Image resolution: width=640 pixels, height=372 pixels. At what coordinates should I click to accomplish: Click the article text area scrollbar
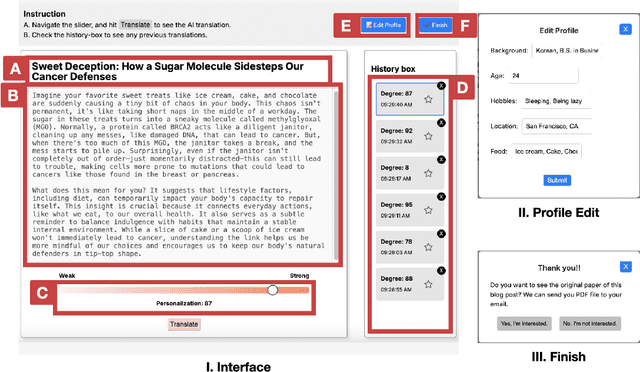336,176
